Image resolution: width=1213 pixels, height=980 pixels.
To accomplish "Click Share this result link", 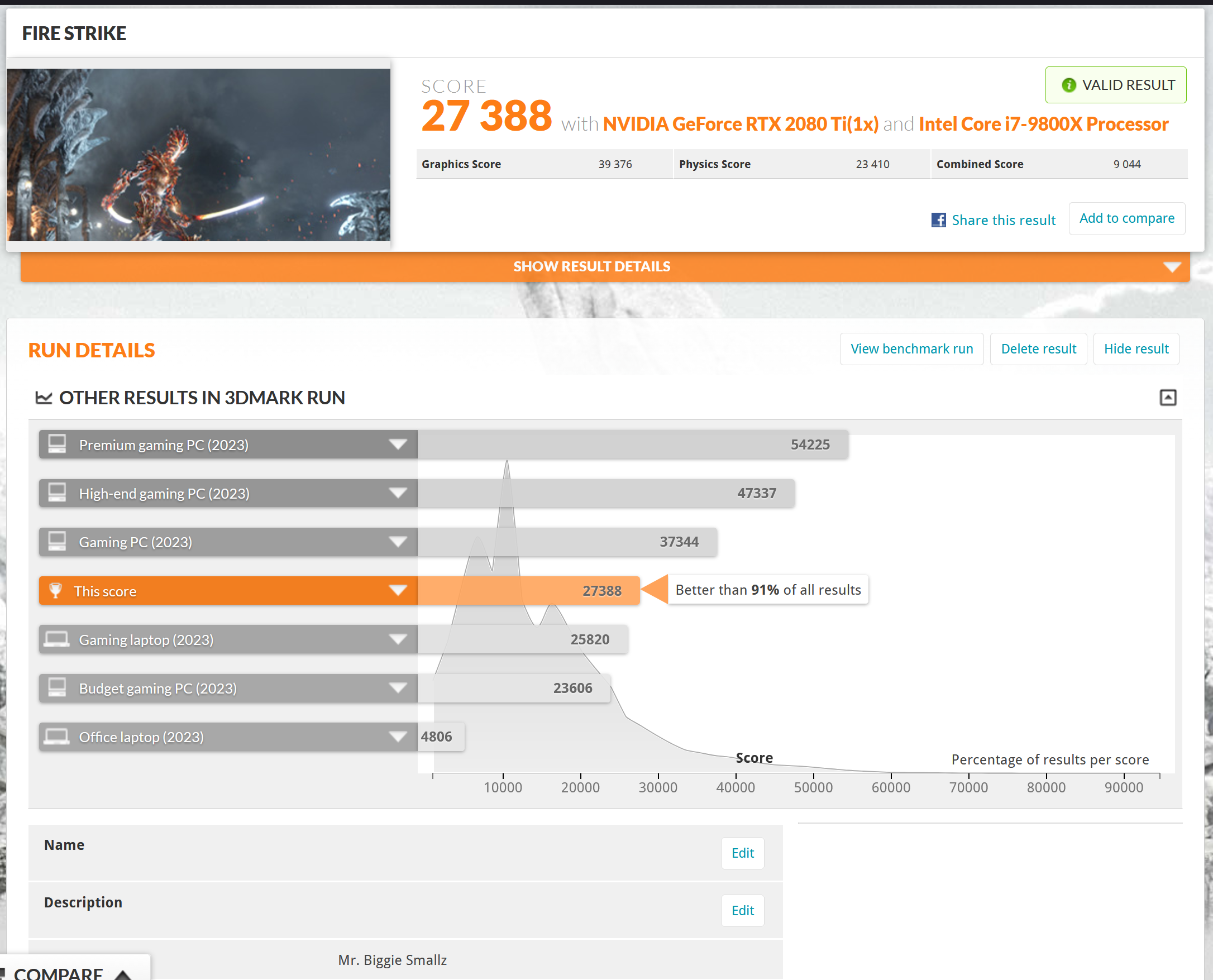I will (x=1003, y=220).
